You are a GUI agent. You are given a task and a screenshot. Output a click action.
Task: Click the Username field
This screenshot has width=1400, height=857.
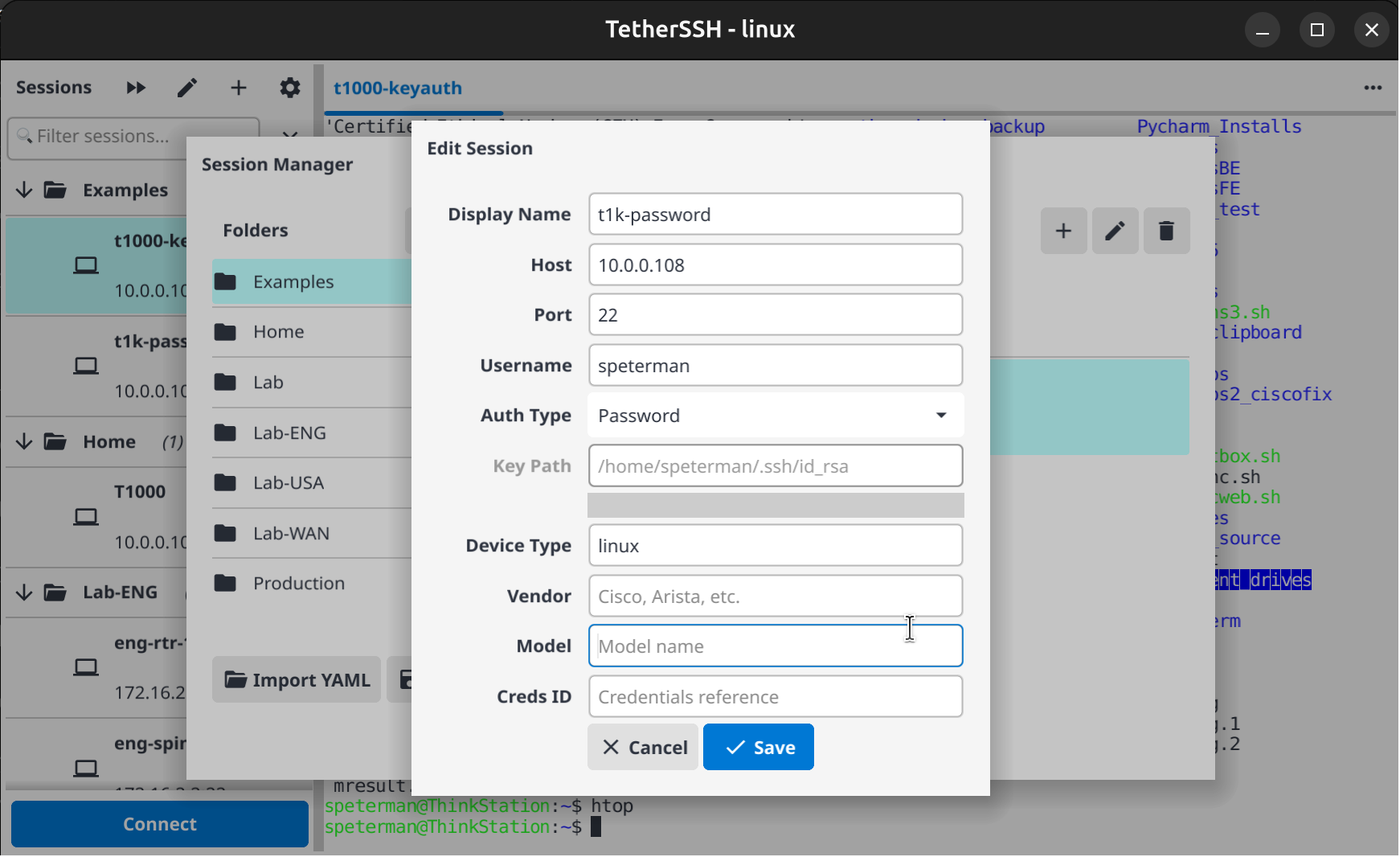pos(776,365)
